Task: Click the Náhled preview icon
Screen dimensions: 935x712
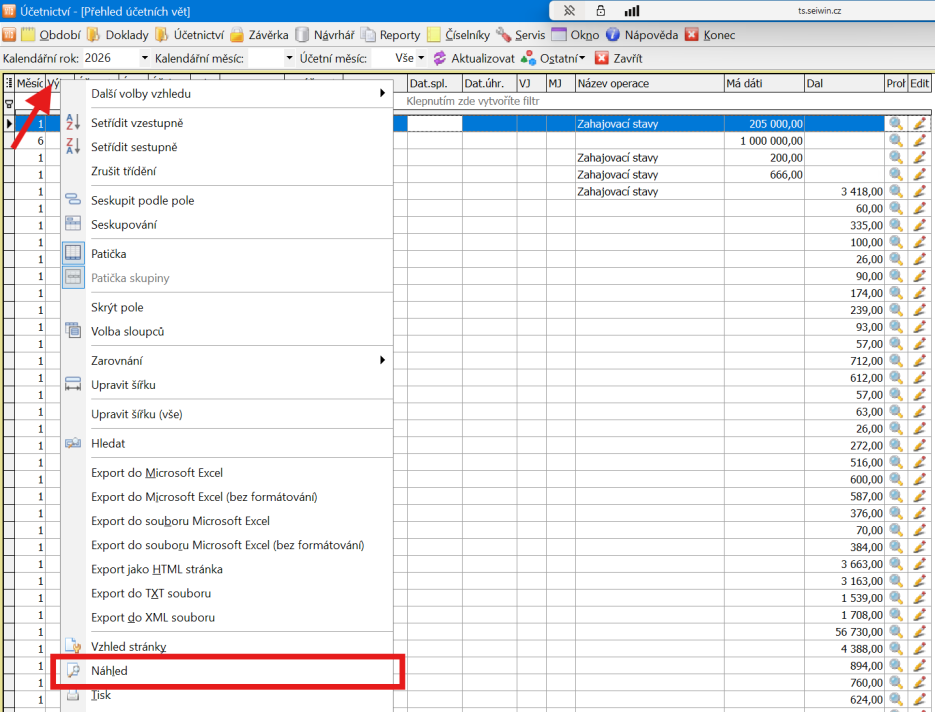Action: tap(73, 670)
